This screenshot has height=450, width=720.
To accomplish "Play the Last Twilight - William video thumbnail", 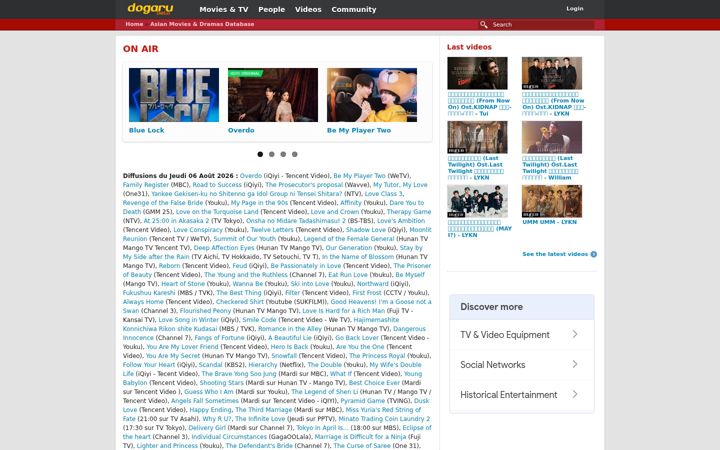I will (x=552, y=137).
